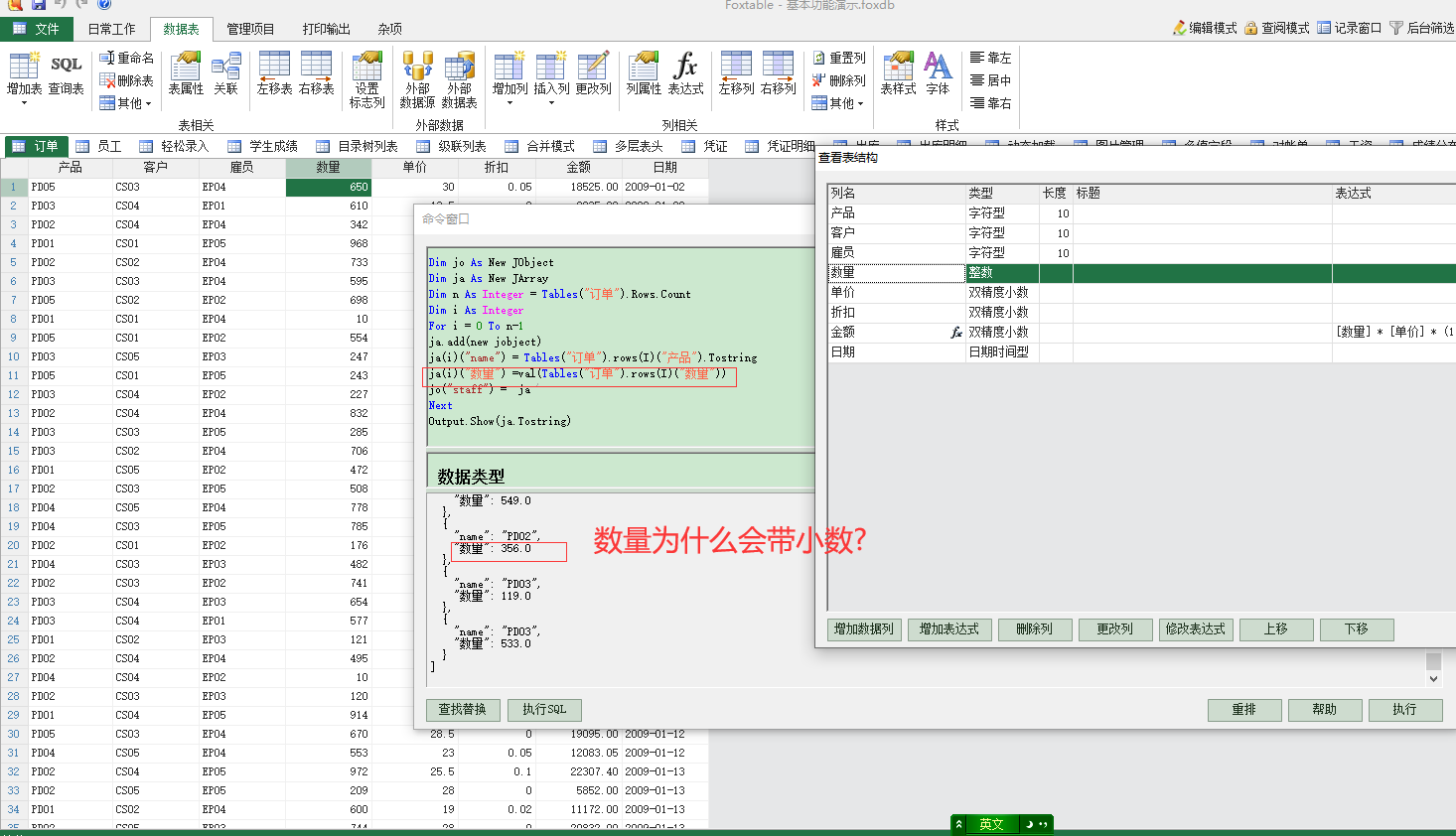The image size is (1456, 836).
Task: Click the 执行 button in command window
Action: point(1404,710)
